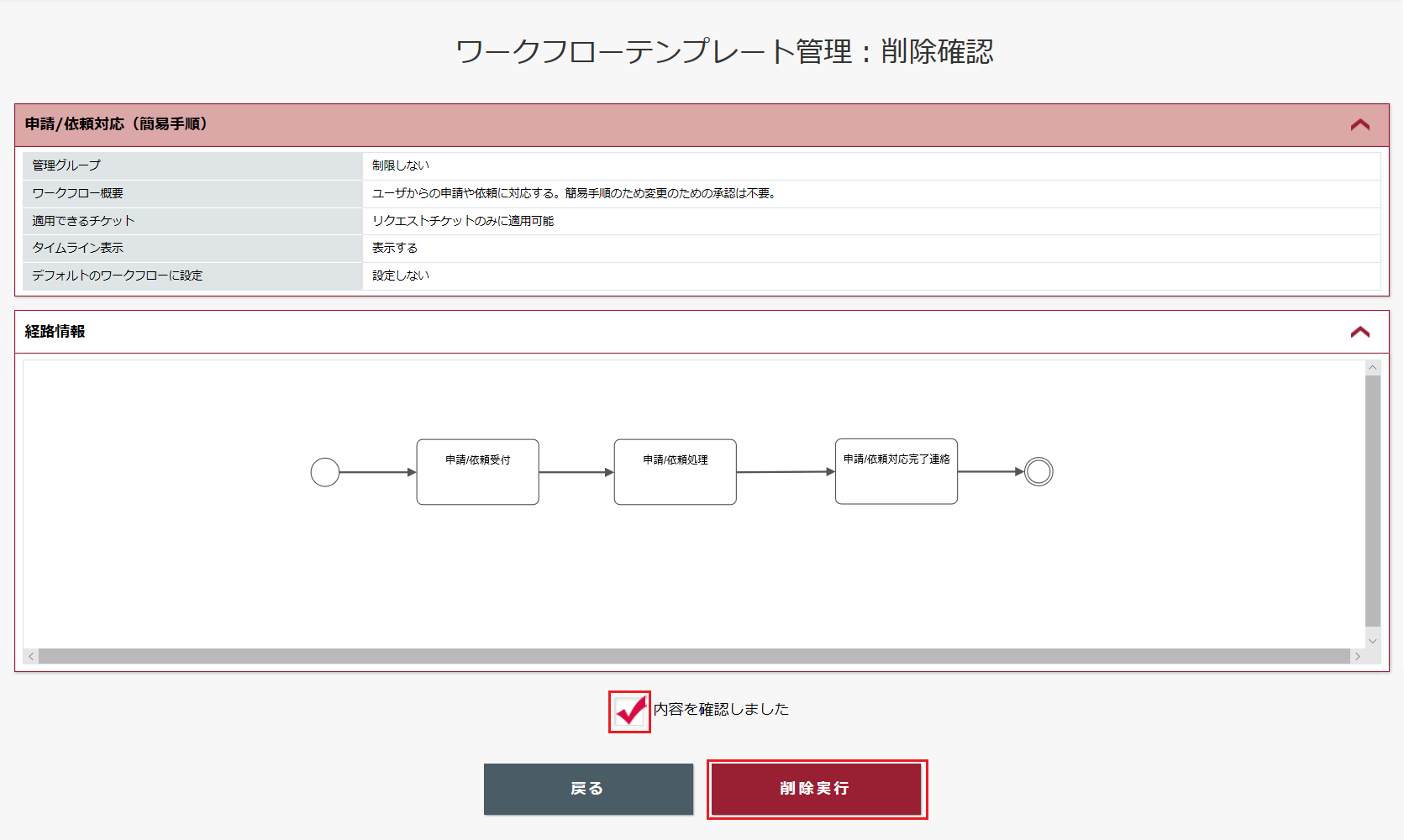The height and width of the screenshot is (840, 1404).
Task: Select the 申請/依頼対応完了連絡 task node
Action: [x=897, y=471]
